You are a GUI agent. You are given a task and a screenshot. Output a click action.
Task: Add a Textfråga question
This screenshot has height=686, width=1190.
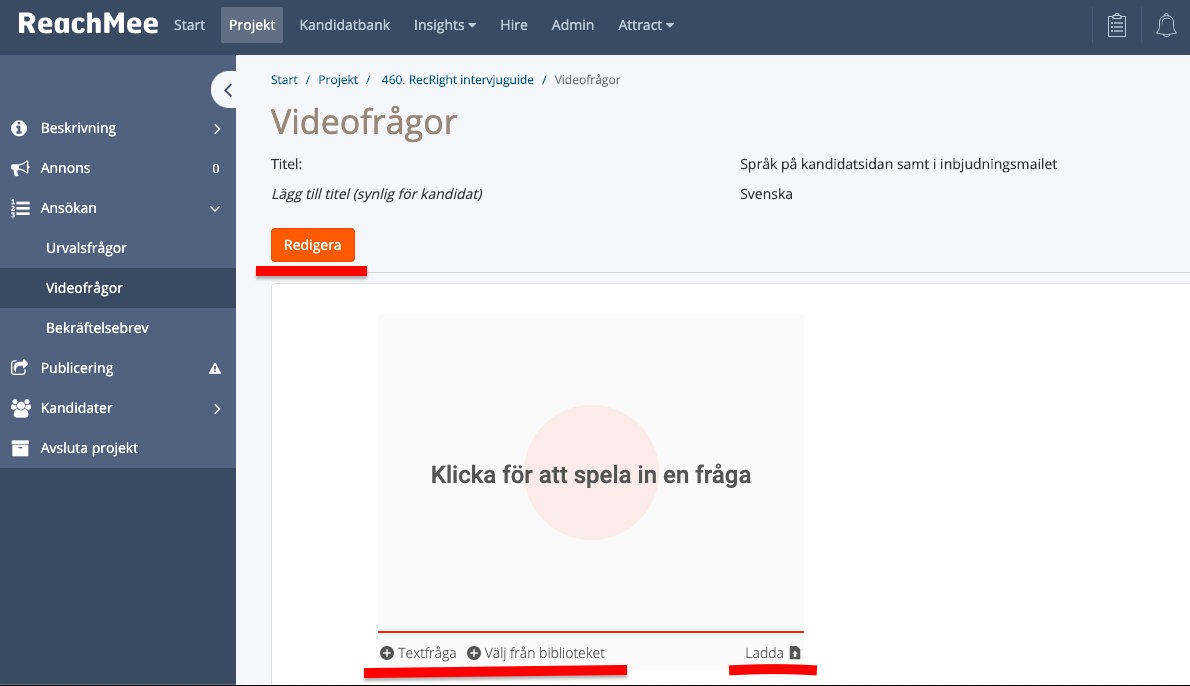pos(418,653)
